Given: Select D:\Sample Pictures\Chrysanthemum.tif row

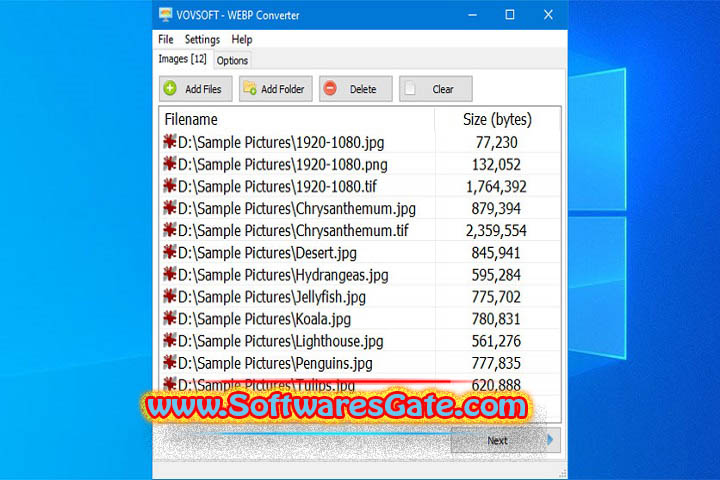Looking at the screenshot, I should click(x=360, y=231).
